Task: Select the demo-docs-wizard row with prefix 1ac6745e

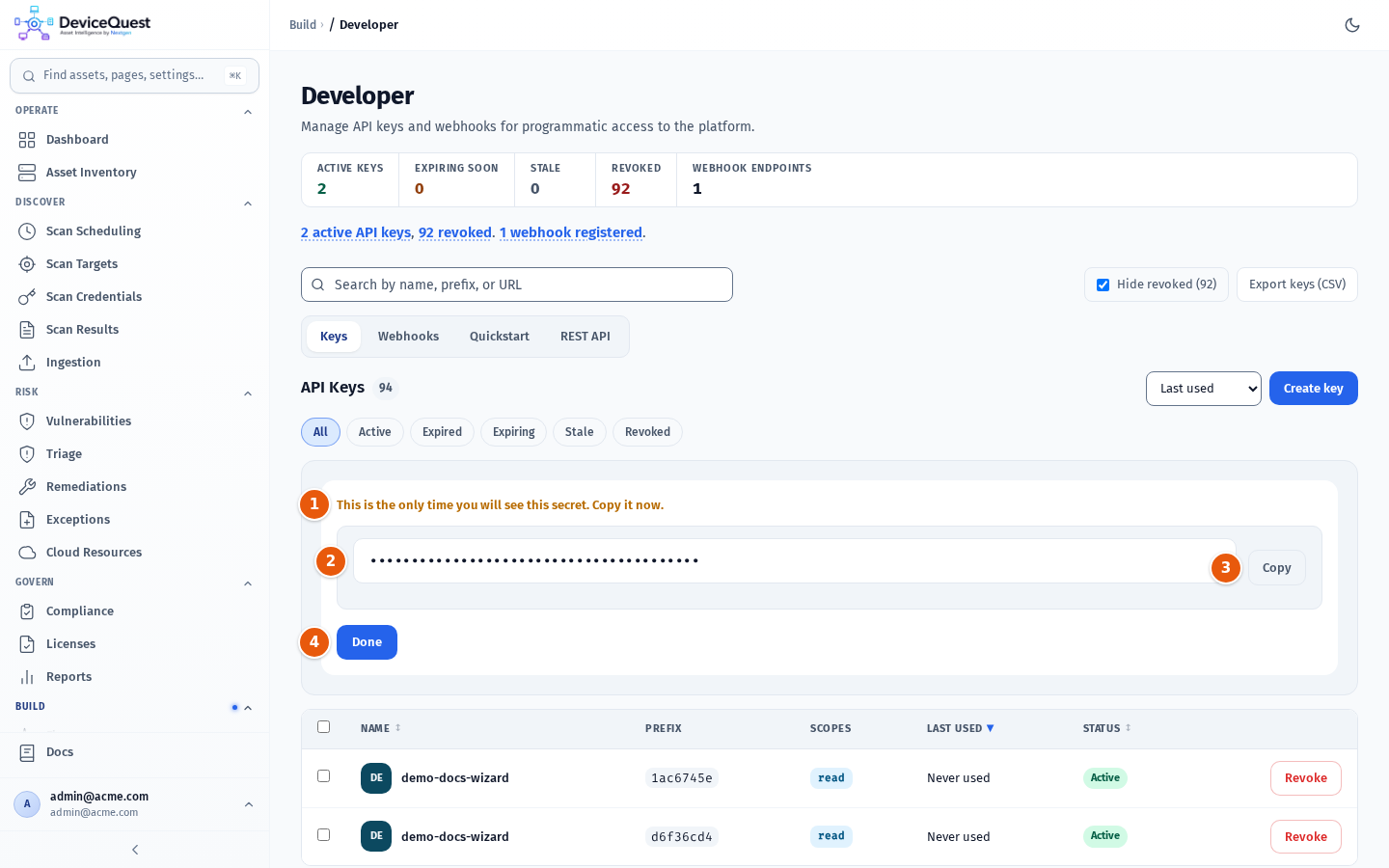Action: point(323,776)
